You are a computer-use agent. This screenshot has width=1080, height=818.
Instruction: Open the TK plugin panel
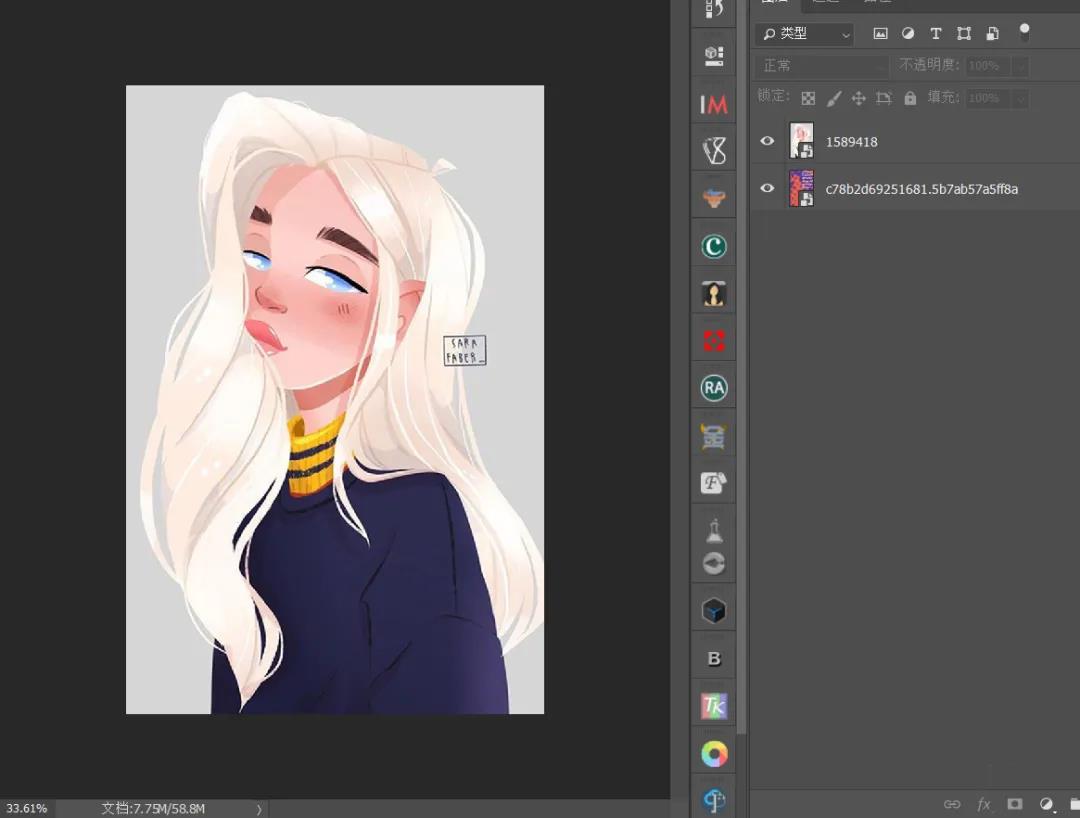coord(713,706)
